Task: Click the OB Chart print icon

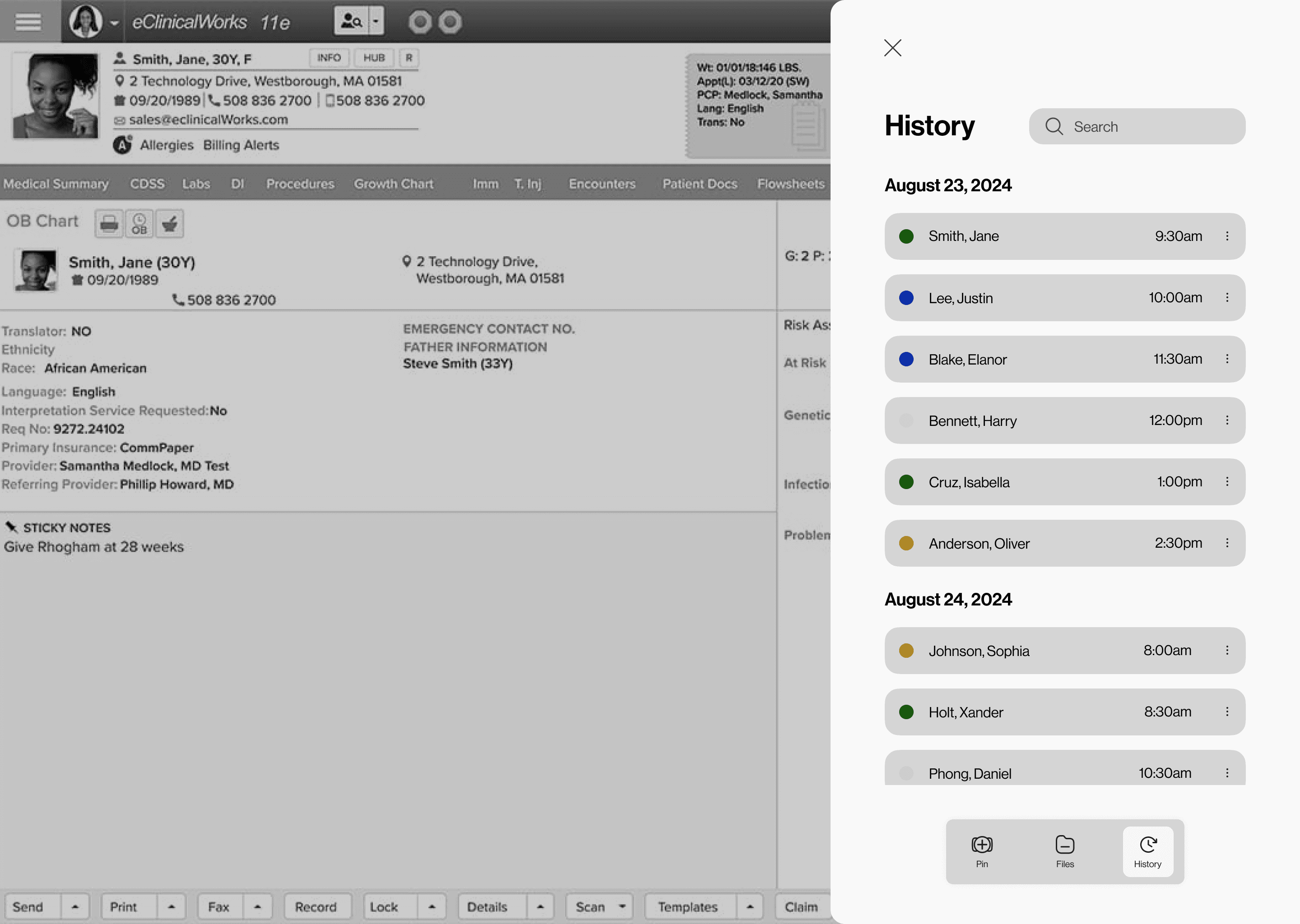Action: (109, 224)
